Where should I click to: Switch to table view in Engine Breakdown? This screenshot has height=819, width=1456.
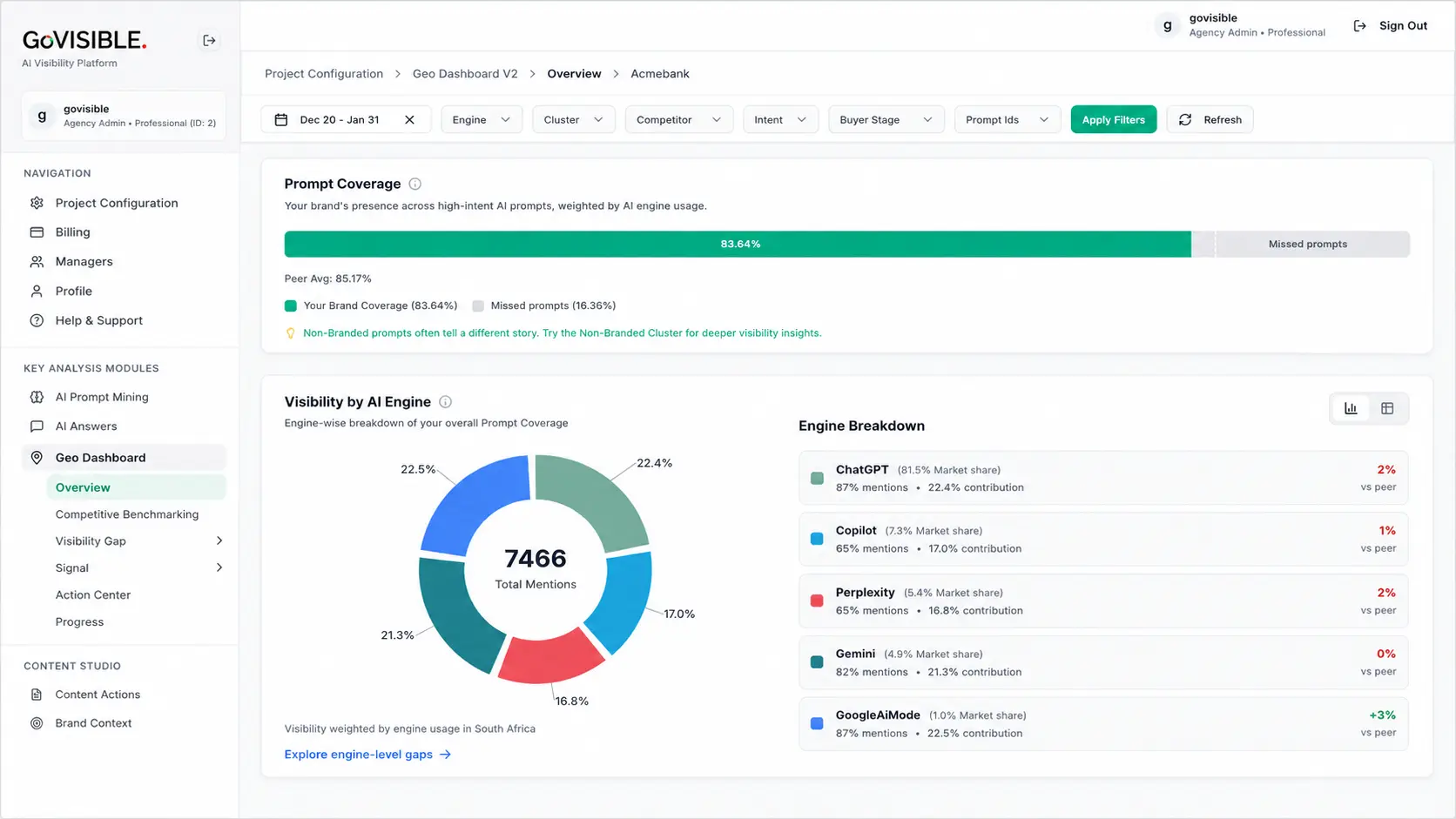coord(1387,408)
